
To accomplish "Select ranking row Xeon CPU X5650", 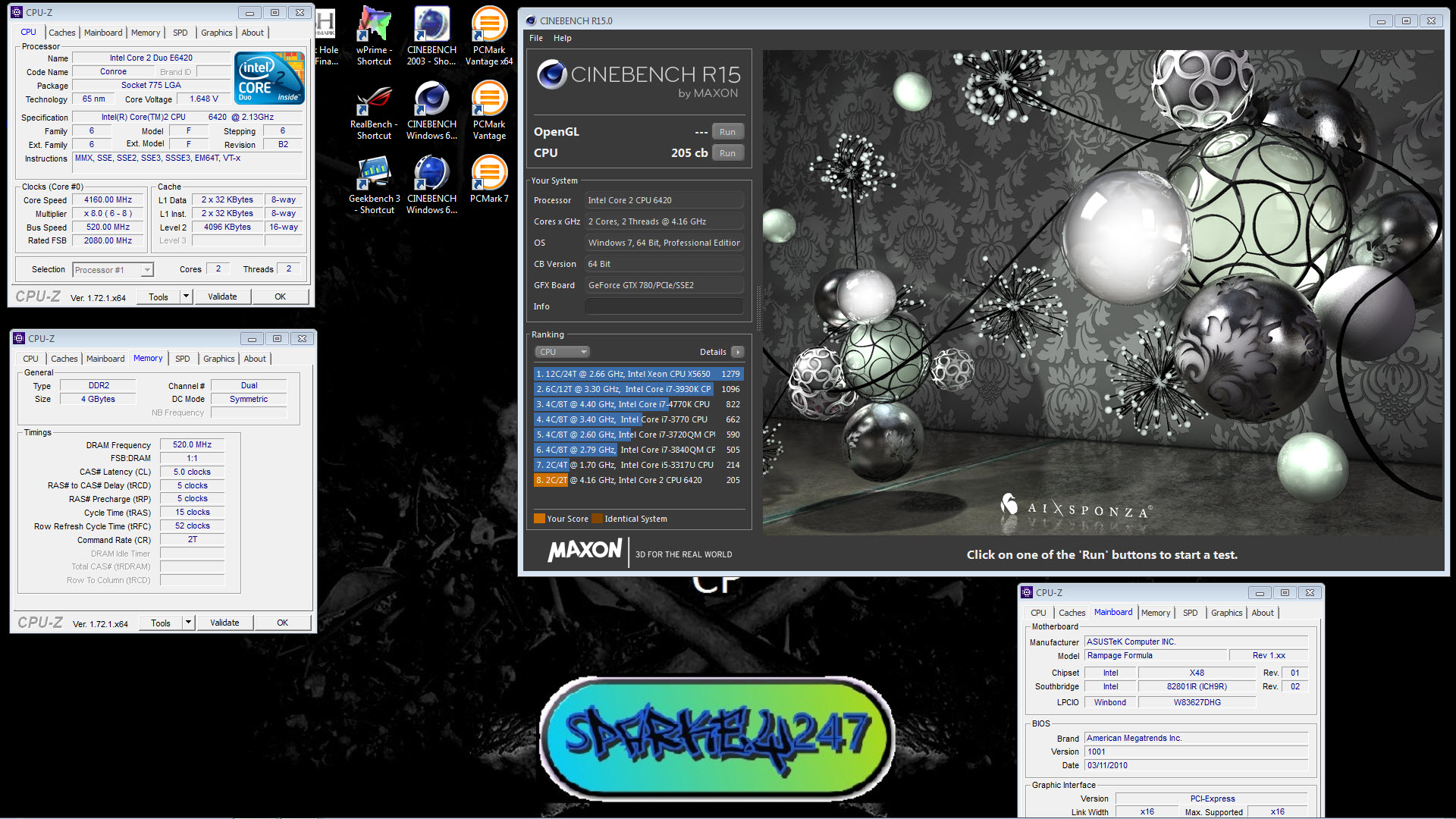I will click(x=639, y=374).
